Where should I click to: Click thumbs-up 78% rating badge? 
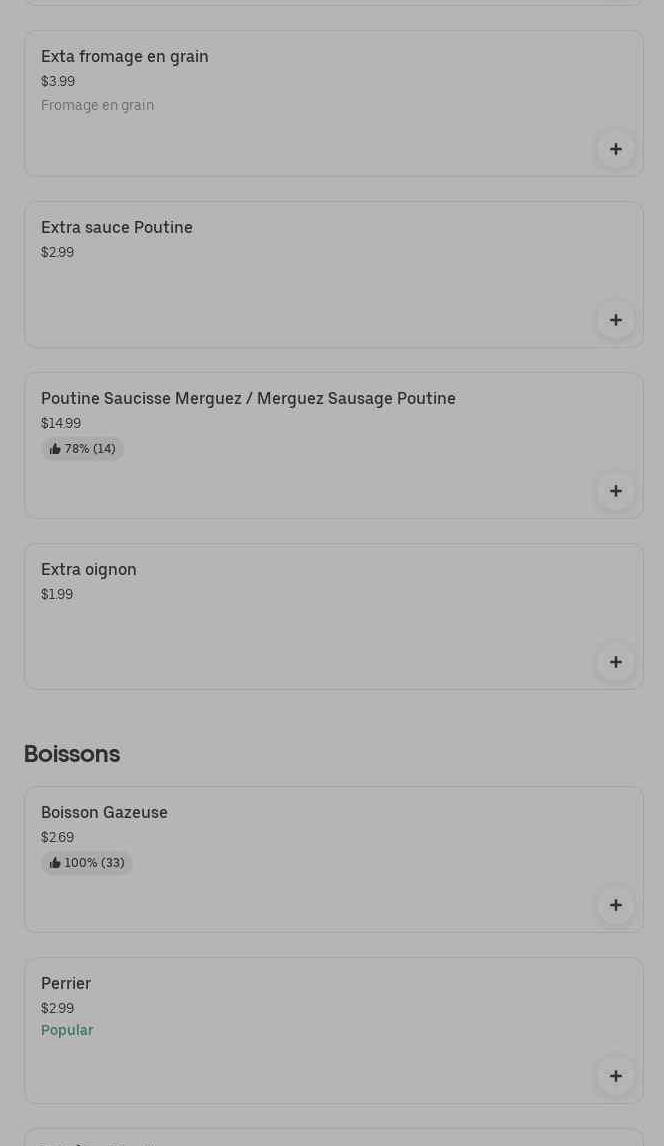point(82,449)
